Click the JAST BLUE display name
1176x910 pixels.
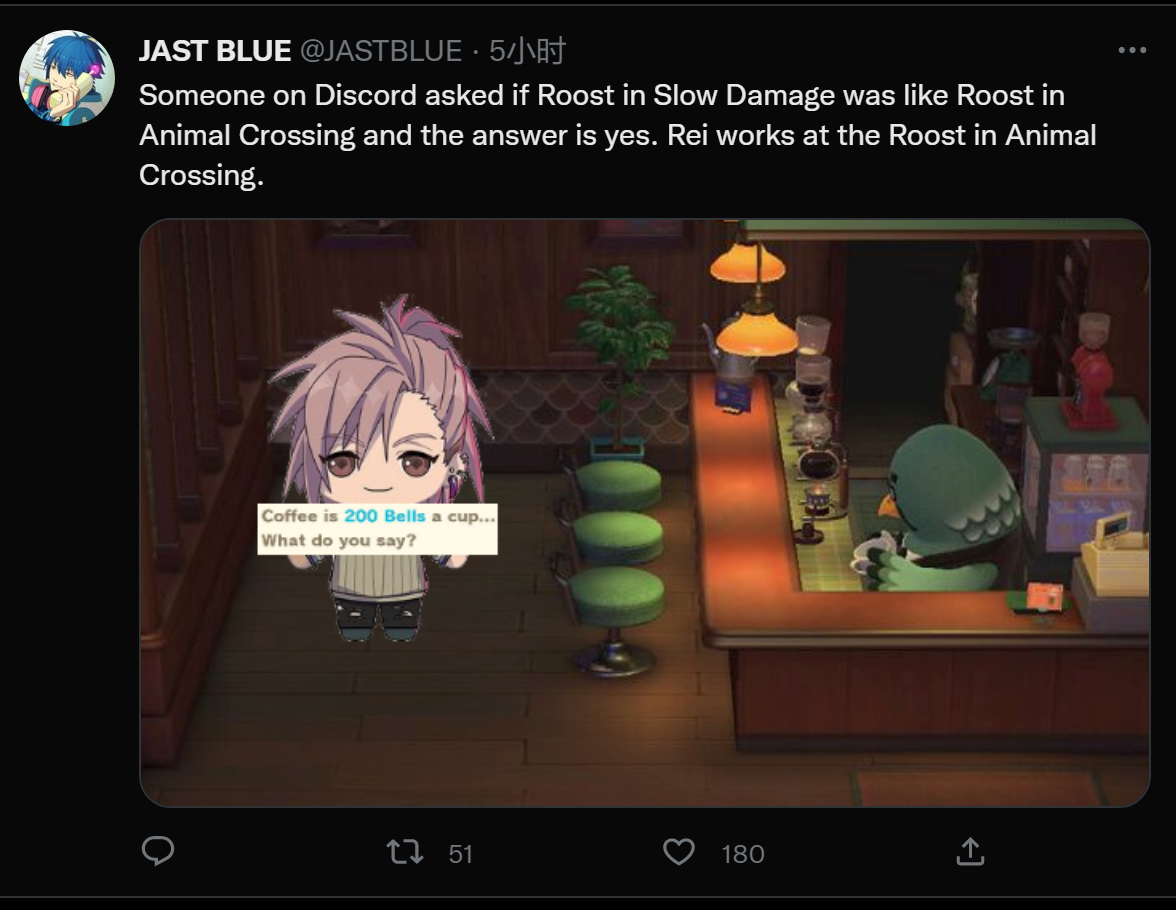214,51
